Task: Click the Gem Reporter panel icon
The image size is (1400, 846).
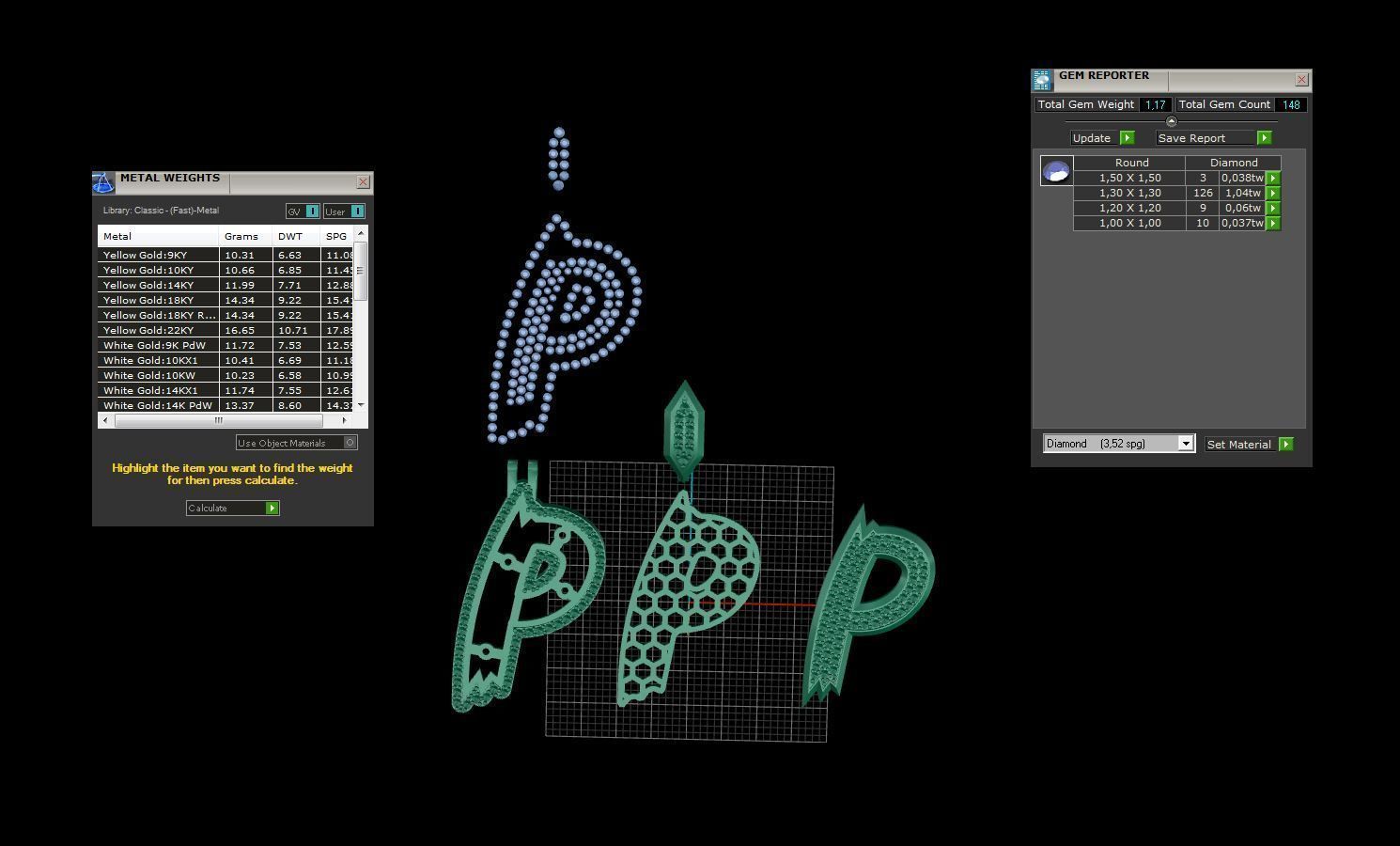Action: (1042, 80)
